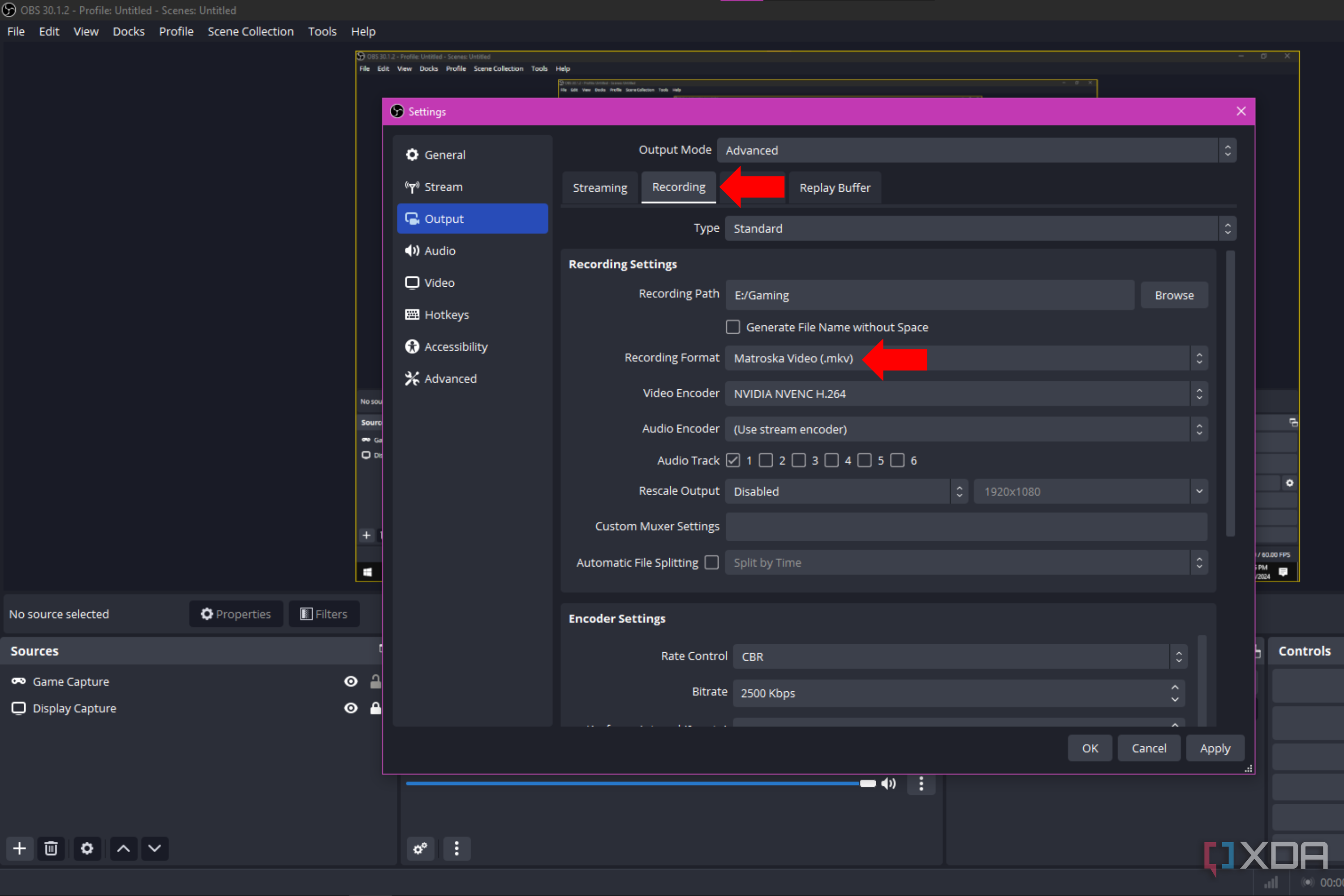
Task: Open the Scene Collection menu
Action: coord(250,31)
